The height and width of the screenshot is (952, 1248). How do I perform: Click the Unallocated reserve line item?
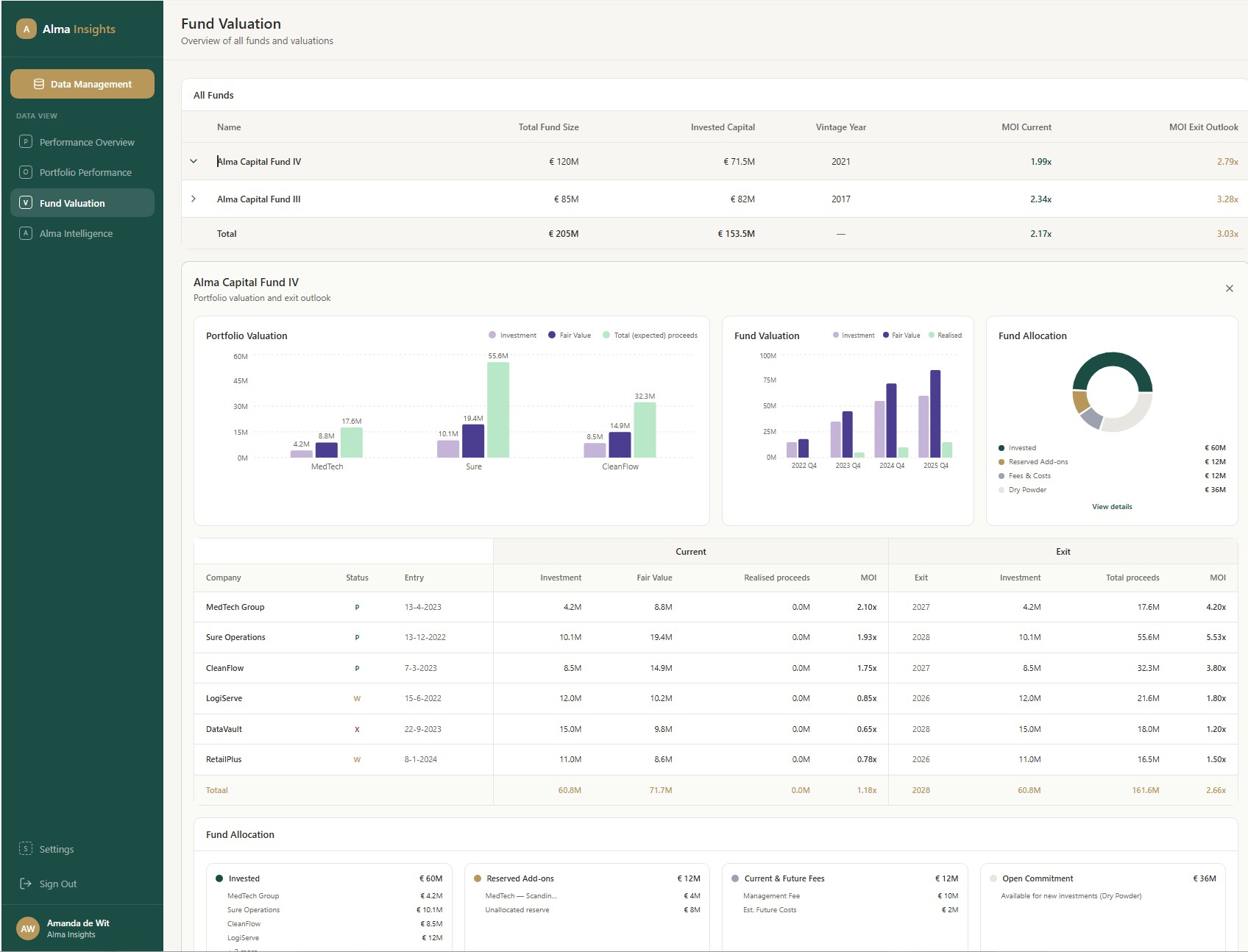592,909
